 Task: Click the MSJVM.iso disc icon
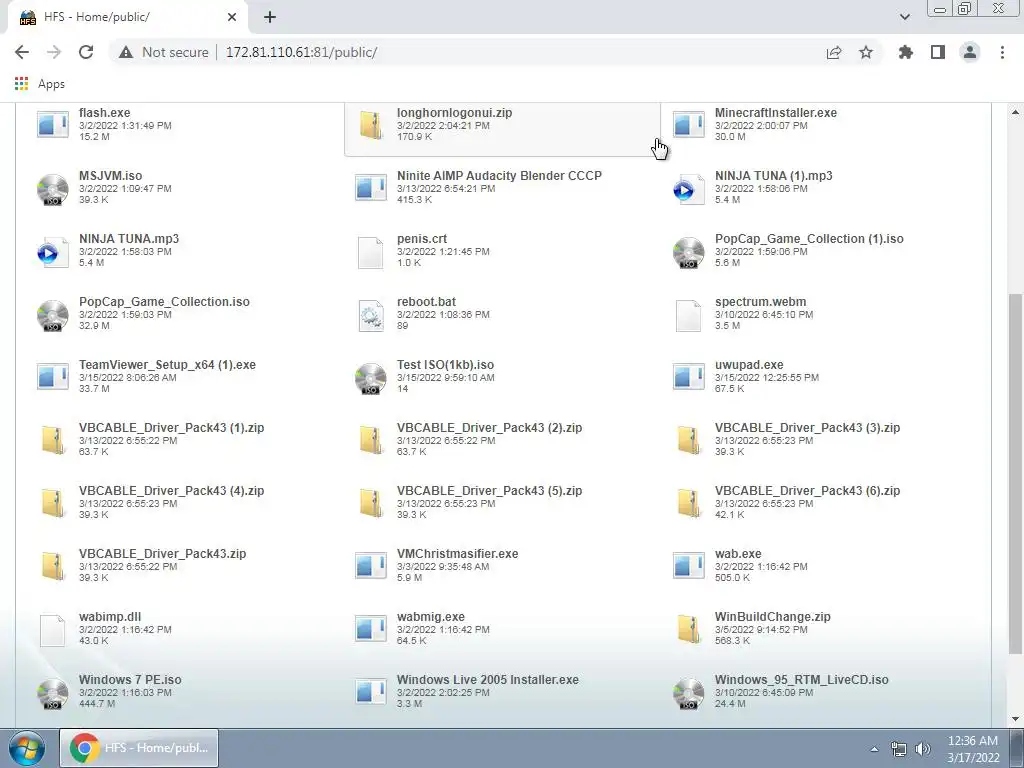tap(52, 189)
